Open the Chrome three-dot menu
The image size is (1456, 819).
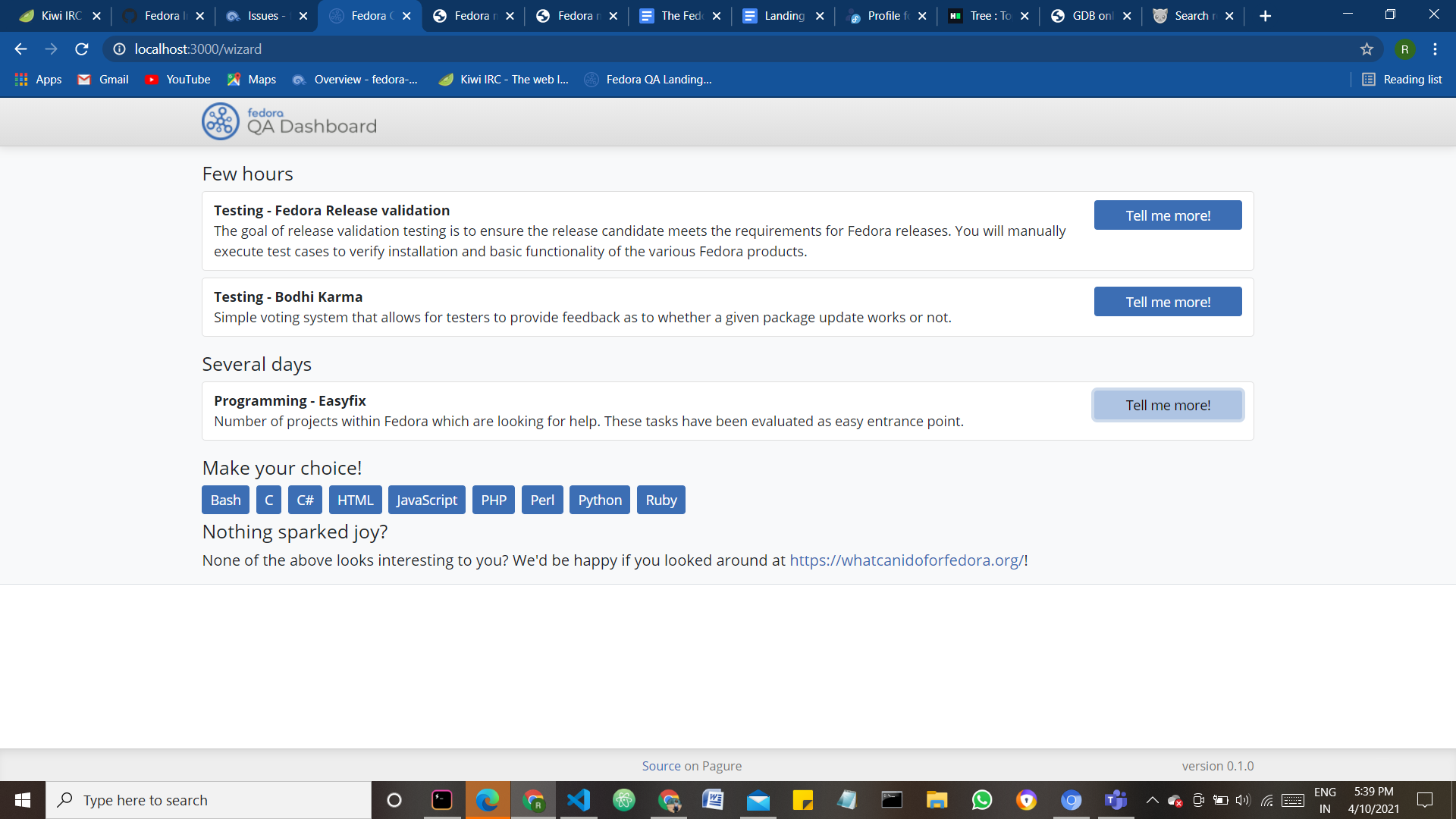coord(1435,49)
